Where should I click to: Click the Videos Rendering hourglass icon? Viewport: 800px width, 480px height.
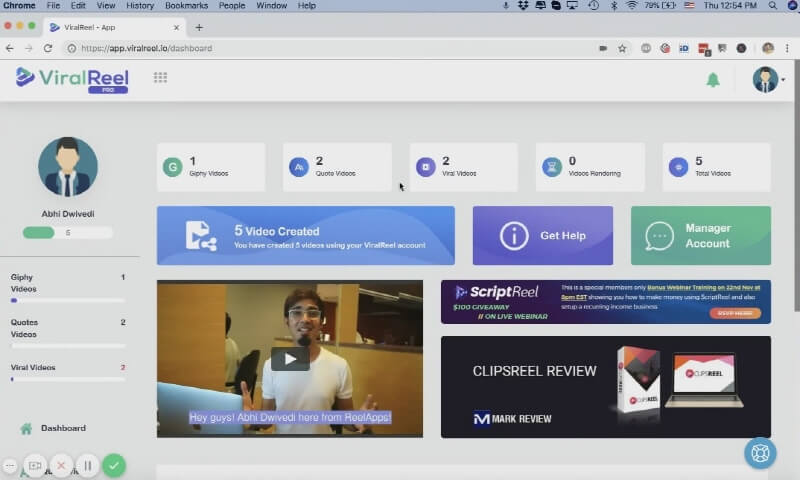pos(552,167)
